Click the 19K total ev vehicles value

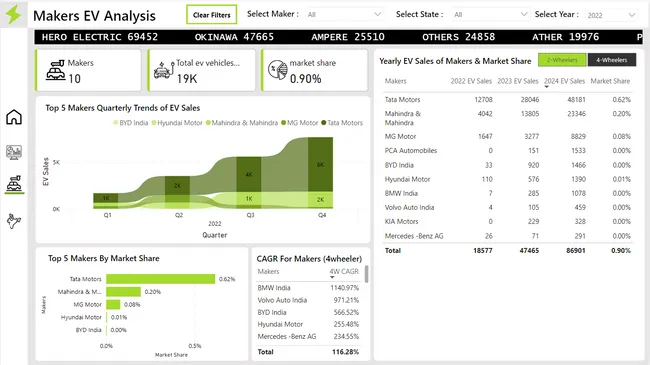click(x=187, y=78)
